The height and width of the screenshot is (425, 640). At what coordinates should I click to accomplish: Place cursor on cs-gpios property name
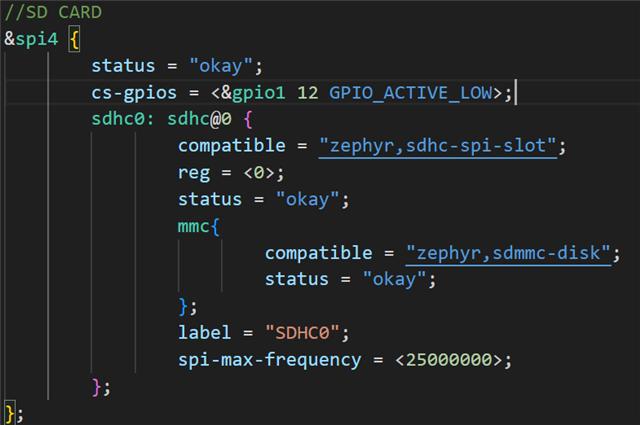coord(134,93)
